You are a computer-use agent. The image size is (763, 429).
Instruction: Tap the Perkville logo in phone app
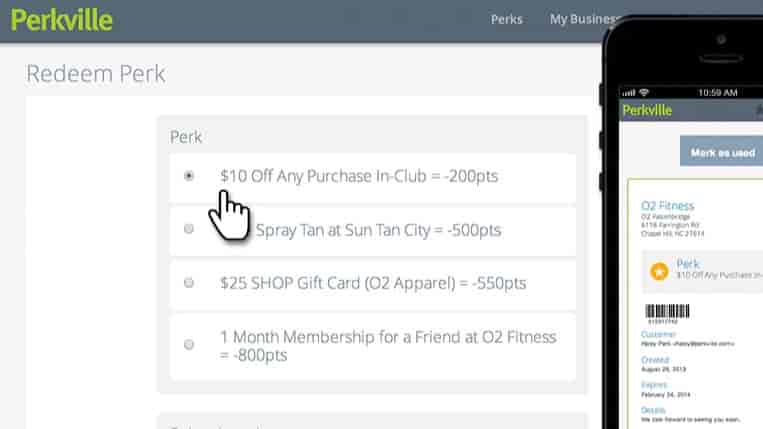point(647,110)
